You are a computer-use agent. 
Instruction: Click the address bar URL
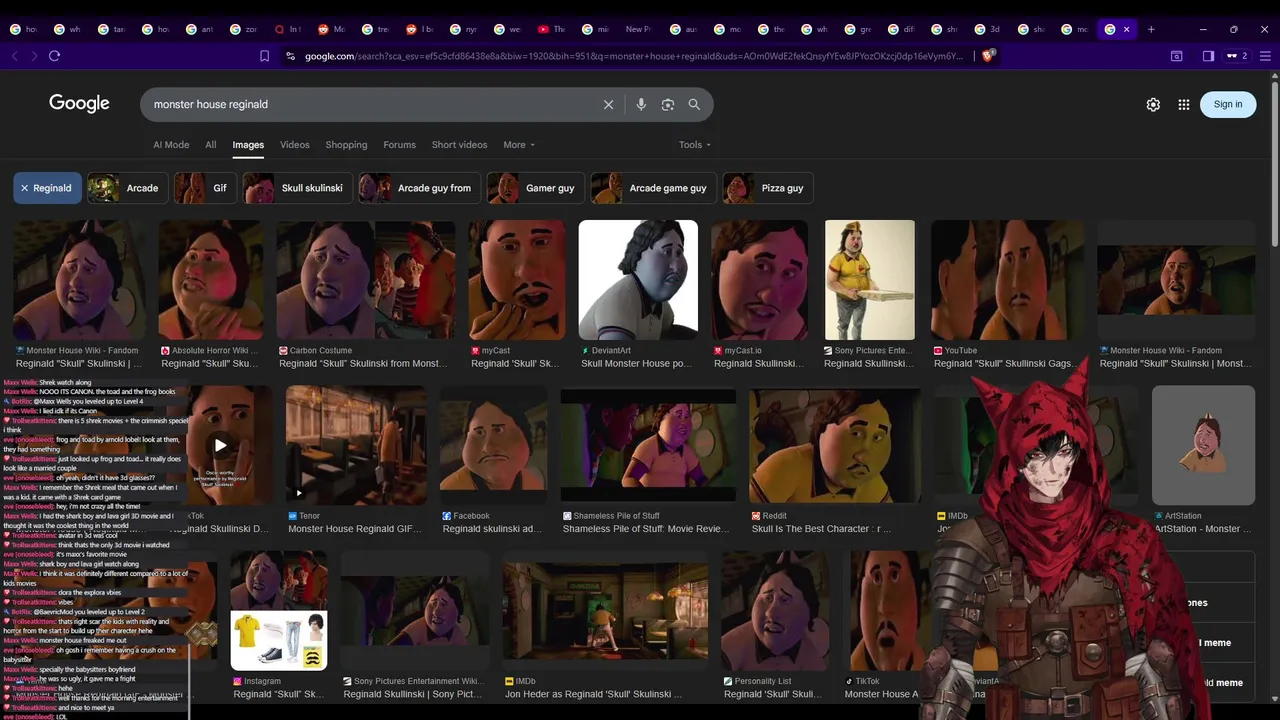[633, 56]
